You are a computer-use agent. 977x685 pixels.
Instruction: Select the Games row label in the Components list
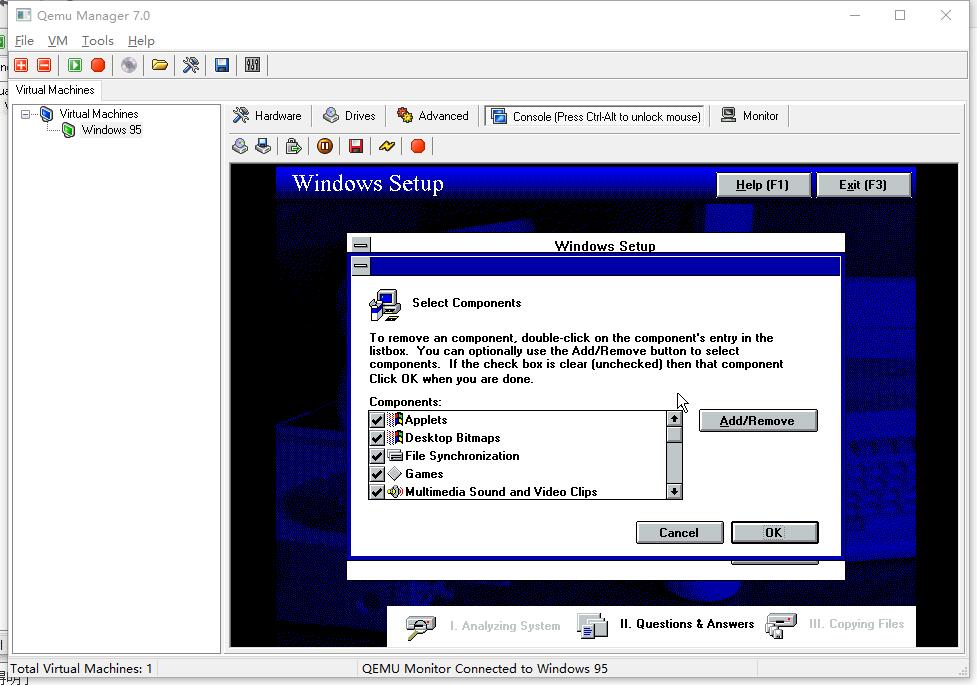click(x=424, y=474)
